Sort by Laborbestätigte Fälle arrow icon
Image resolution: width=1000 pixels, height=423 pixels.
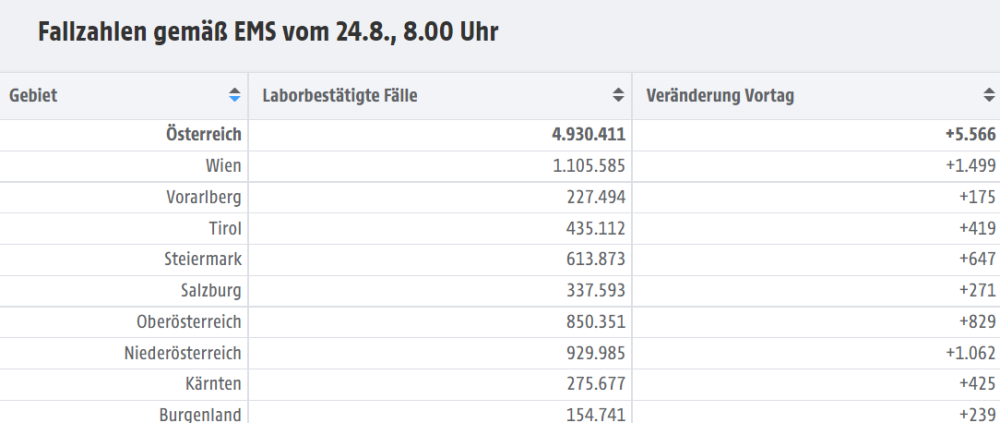(618, 95)
